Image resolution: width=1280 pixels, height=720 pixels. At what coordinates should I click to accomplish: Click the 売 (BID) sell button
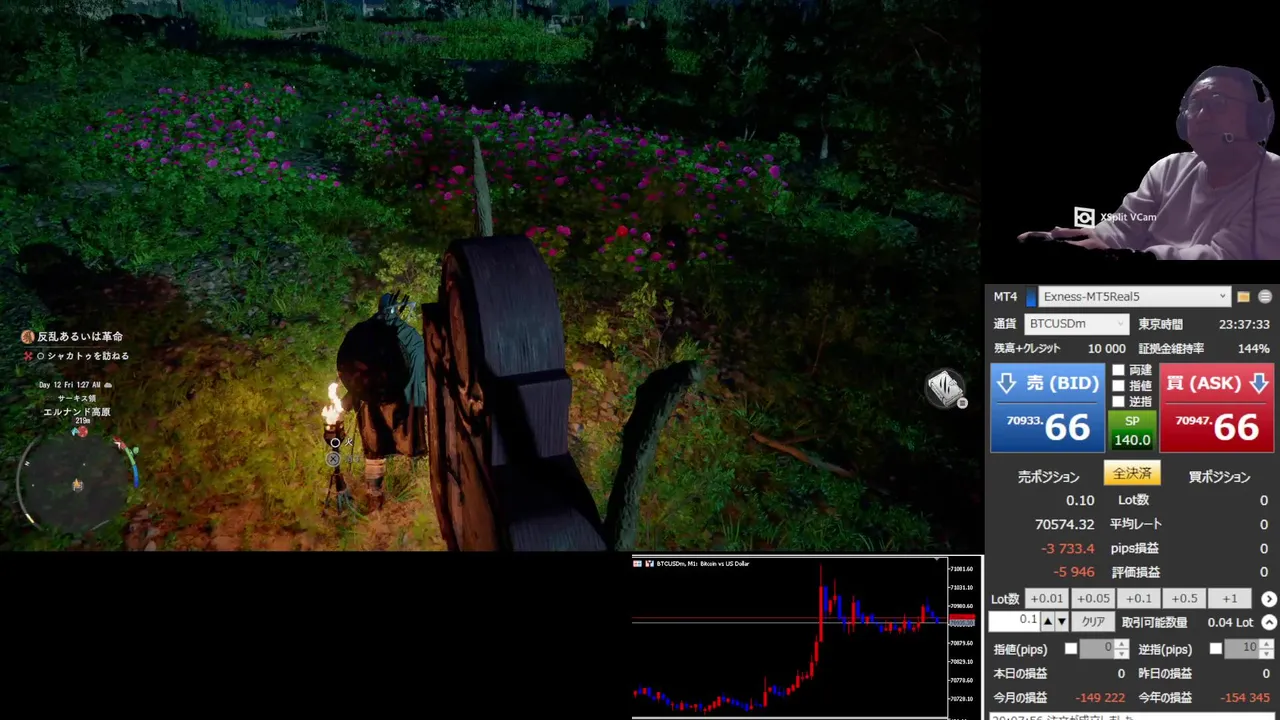(x=1047, y=408)
